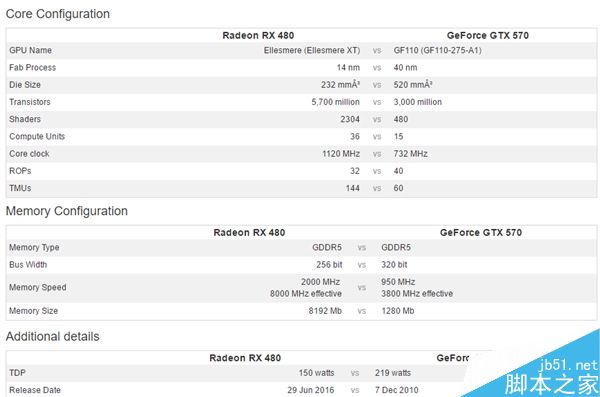
Task: Select the Memory Configuration heading
Action: point(67,211)
